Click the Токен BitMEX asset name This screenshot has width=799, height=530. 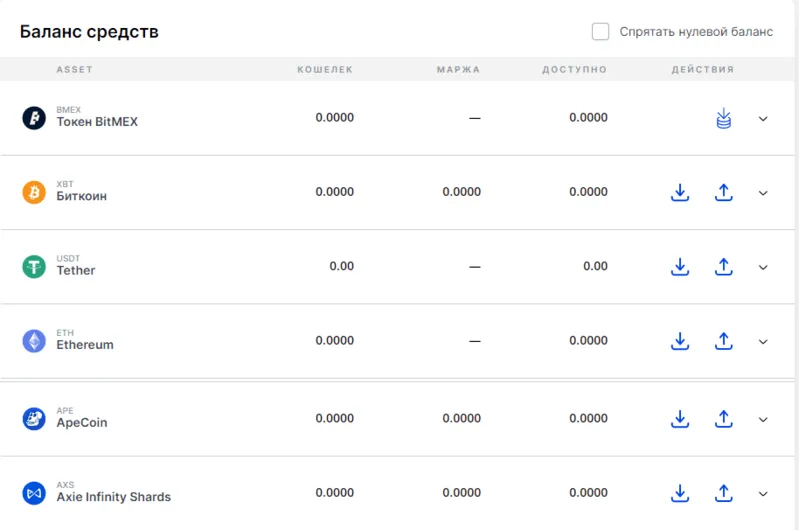tap(97, 122)
